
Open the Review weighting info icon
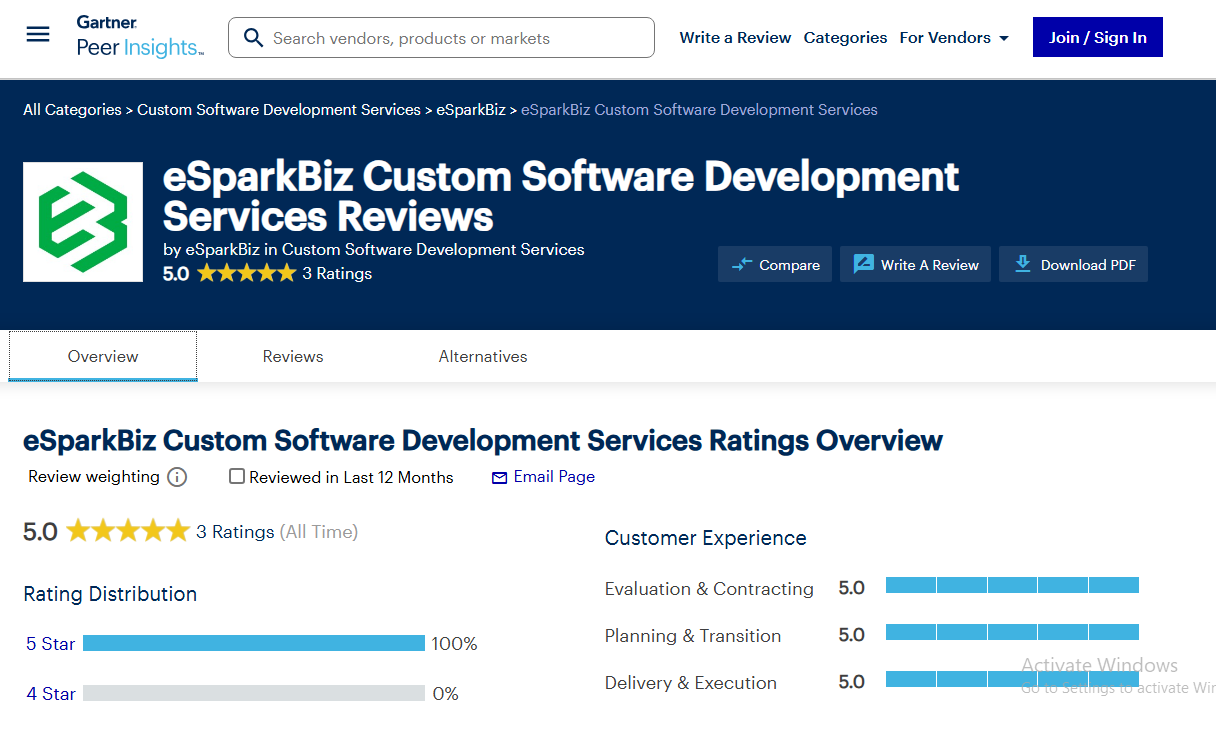point(177,478)
